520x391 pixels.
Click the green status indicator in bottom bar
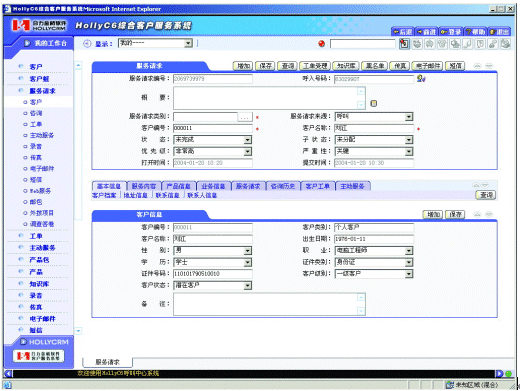[x=508, y=374]
